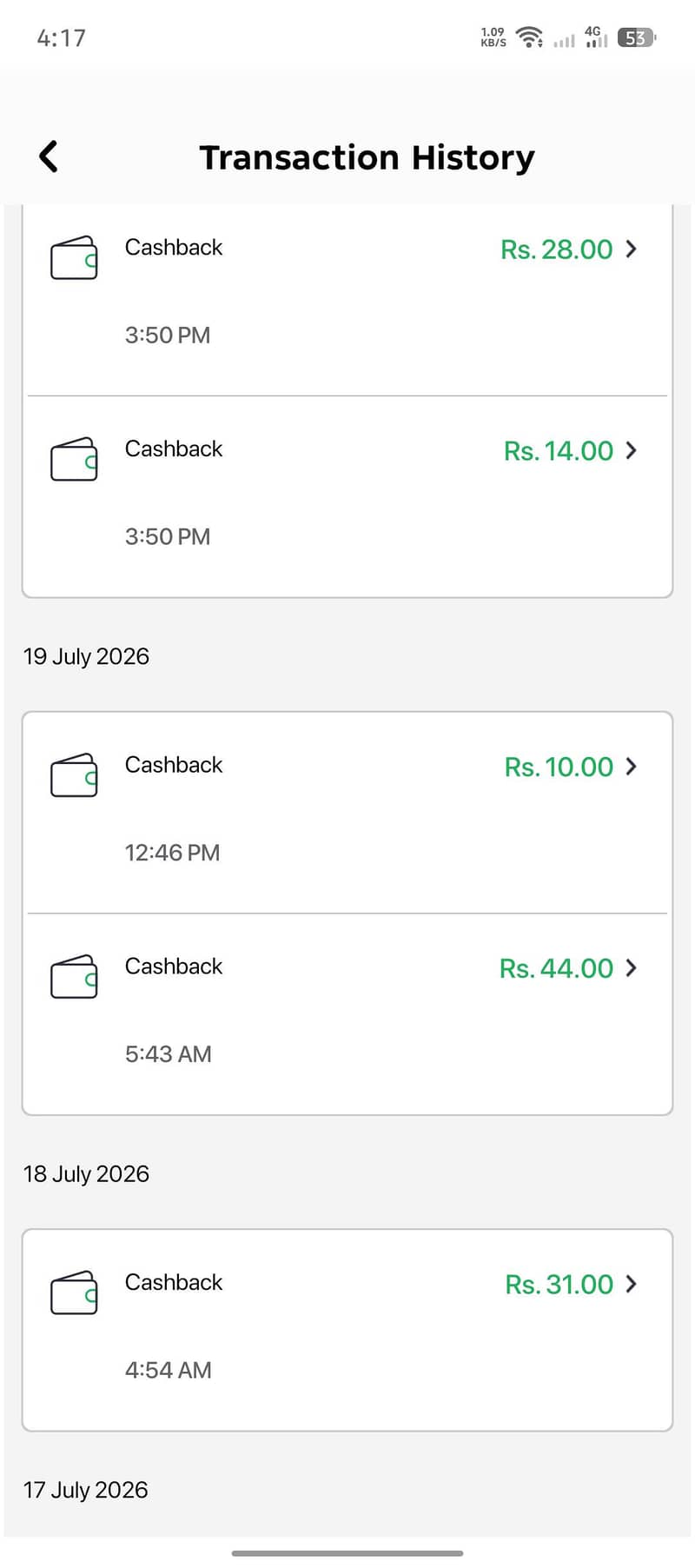Select Cashback entry at 12:46 PM

pos(347,813)
